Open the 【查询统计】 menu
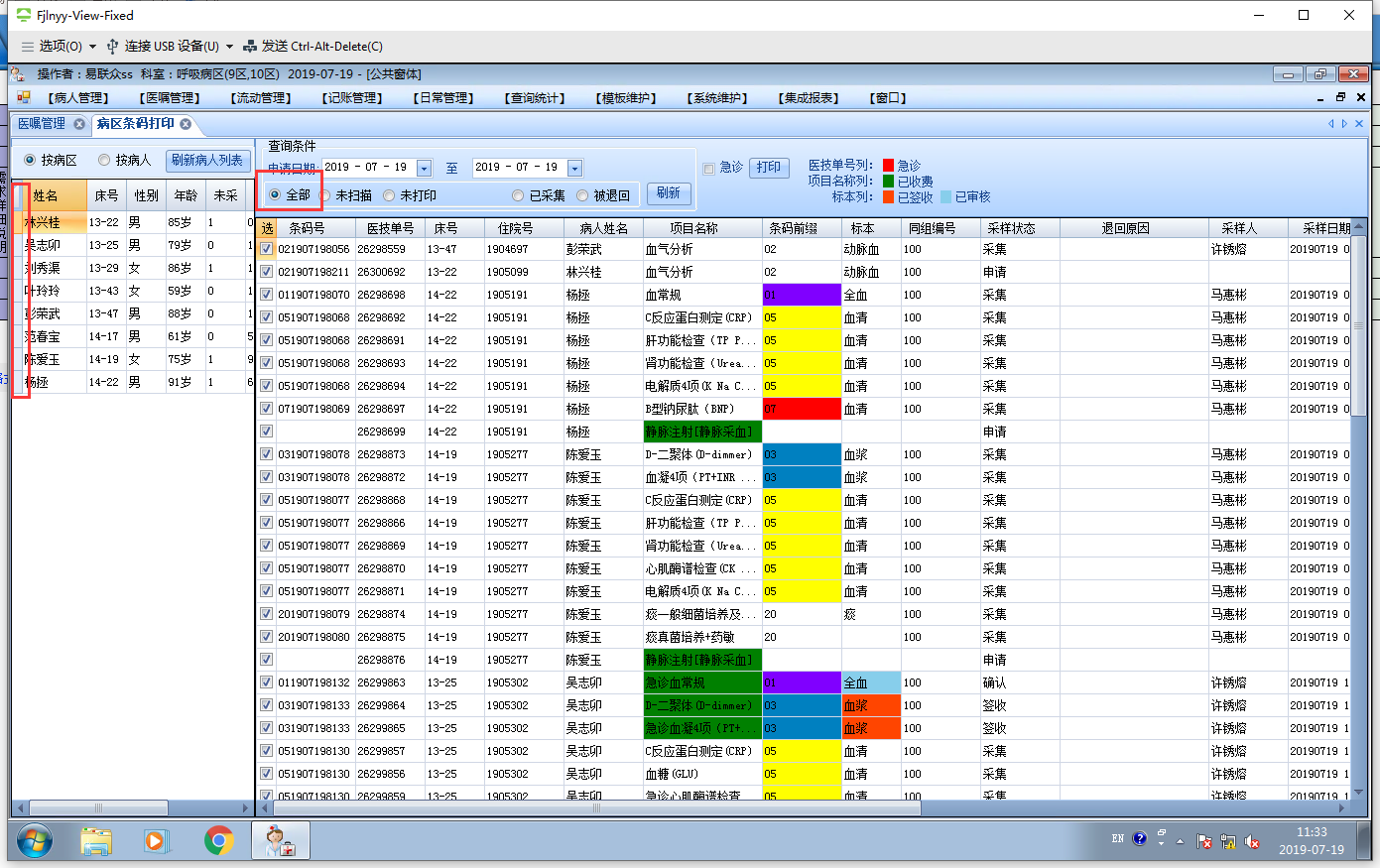The image size is (1380, 868). [534, 98]
